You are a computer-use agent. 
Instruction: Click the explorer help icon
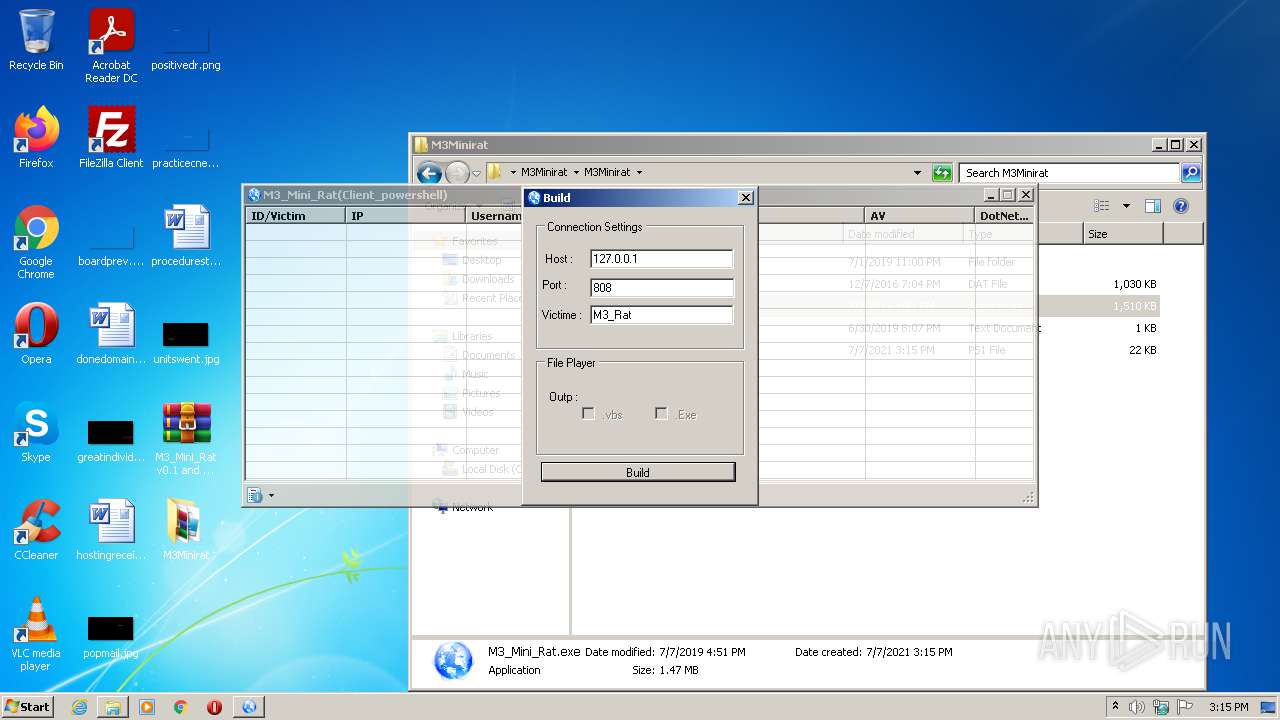[1181, 206]
